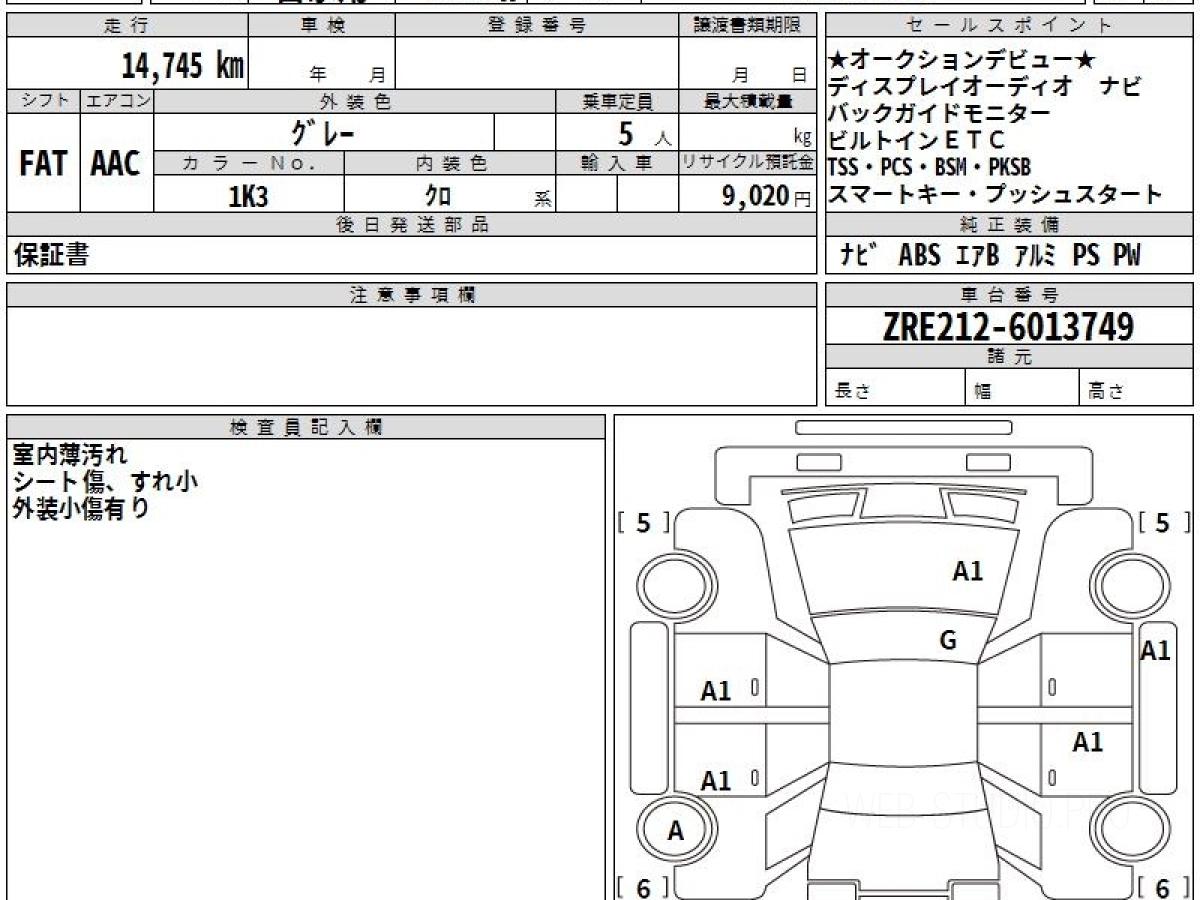Click the 室内薄汚れ inspector note
Viewport: 1200px width, 900px height.
coord(70,454)
